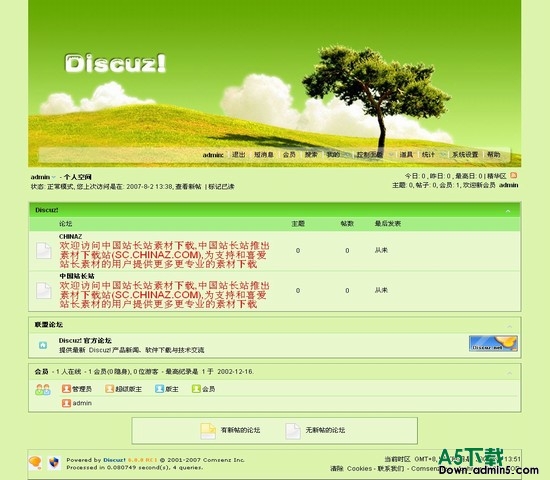
Task: Click the 最后发表 column header
Action: (x=388, y=224)
